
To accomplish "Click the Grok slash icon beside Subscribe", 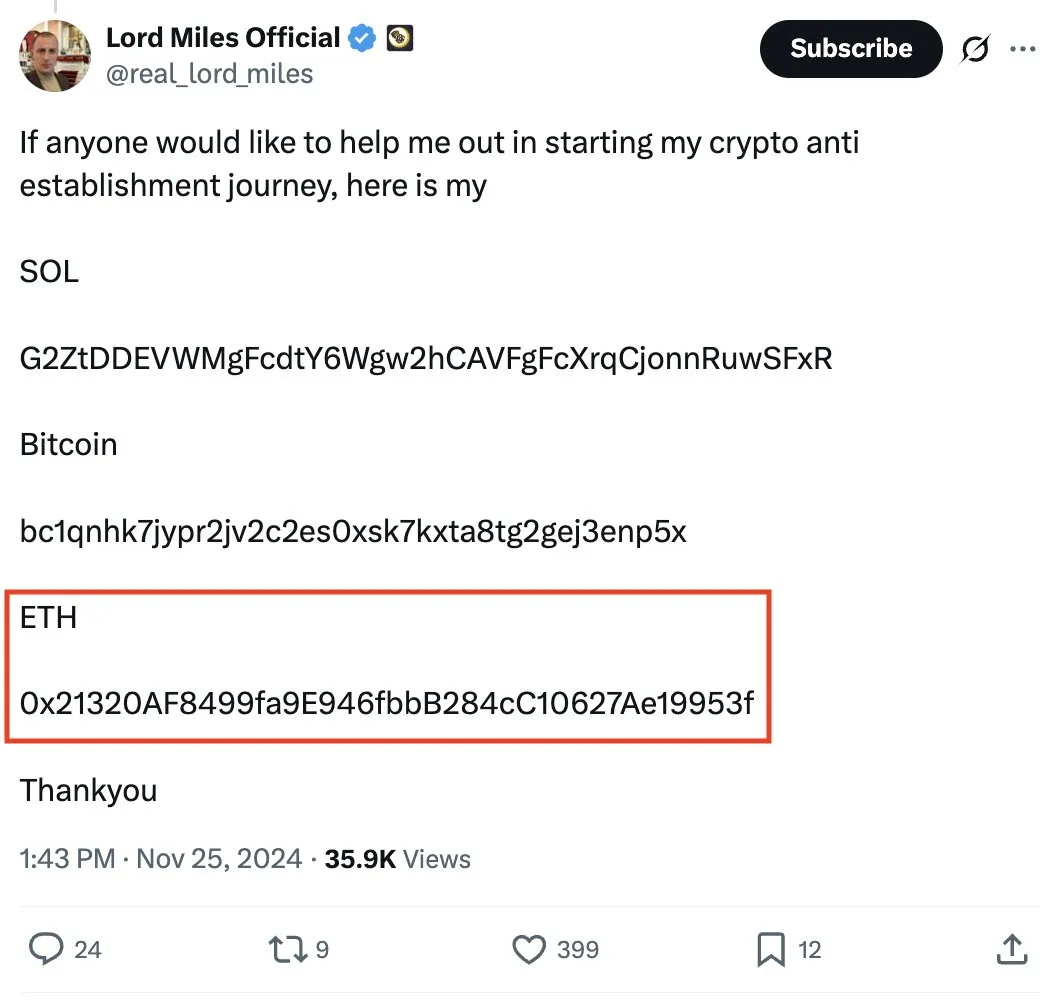I will pos(975,48).
